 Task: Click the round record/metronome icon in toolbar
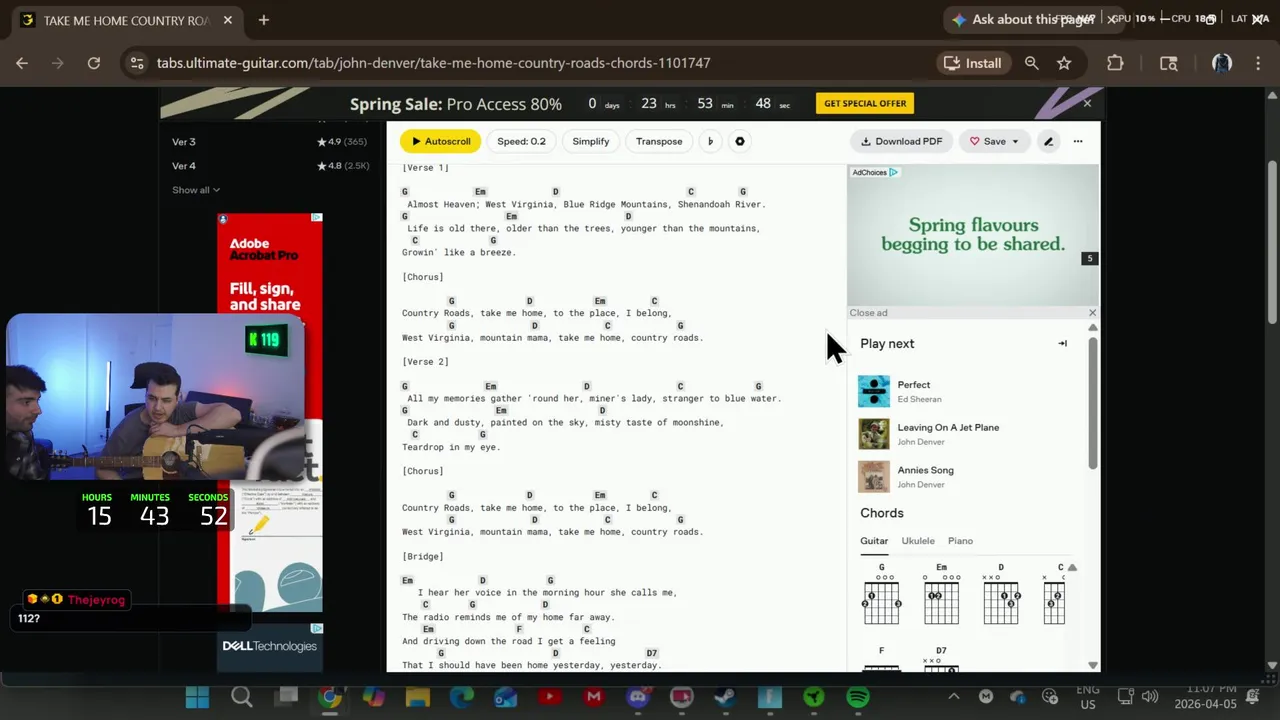pos(740,141)
